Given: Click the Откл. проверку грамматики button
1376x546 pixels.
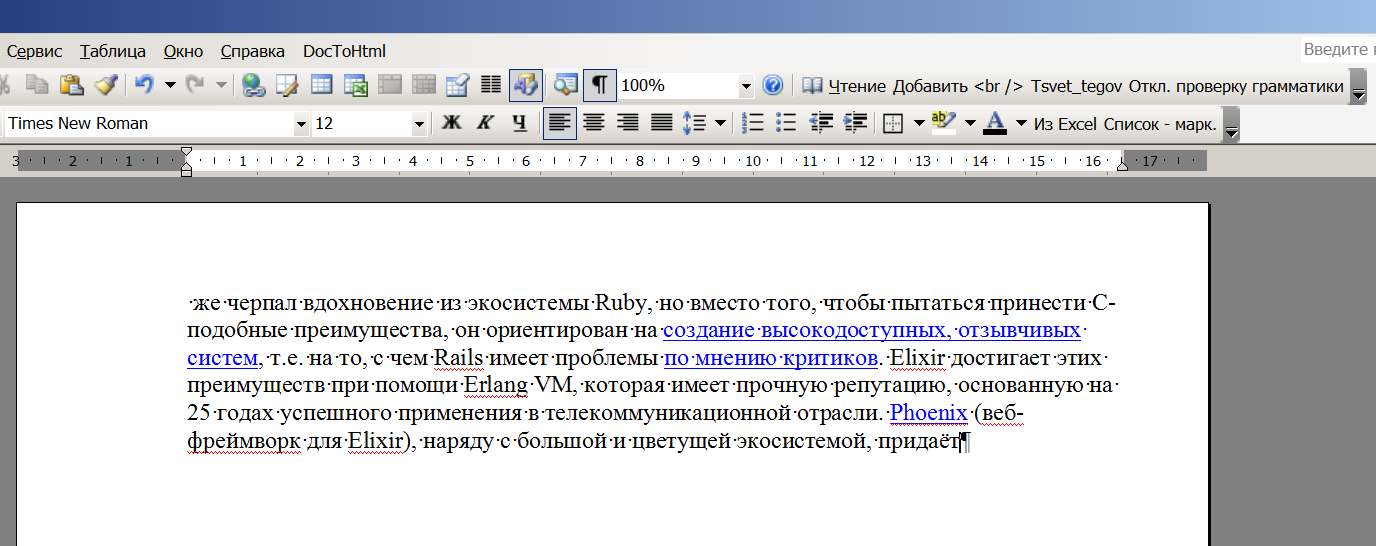Looking at the screenshot, I should (1236, 86).
